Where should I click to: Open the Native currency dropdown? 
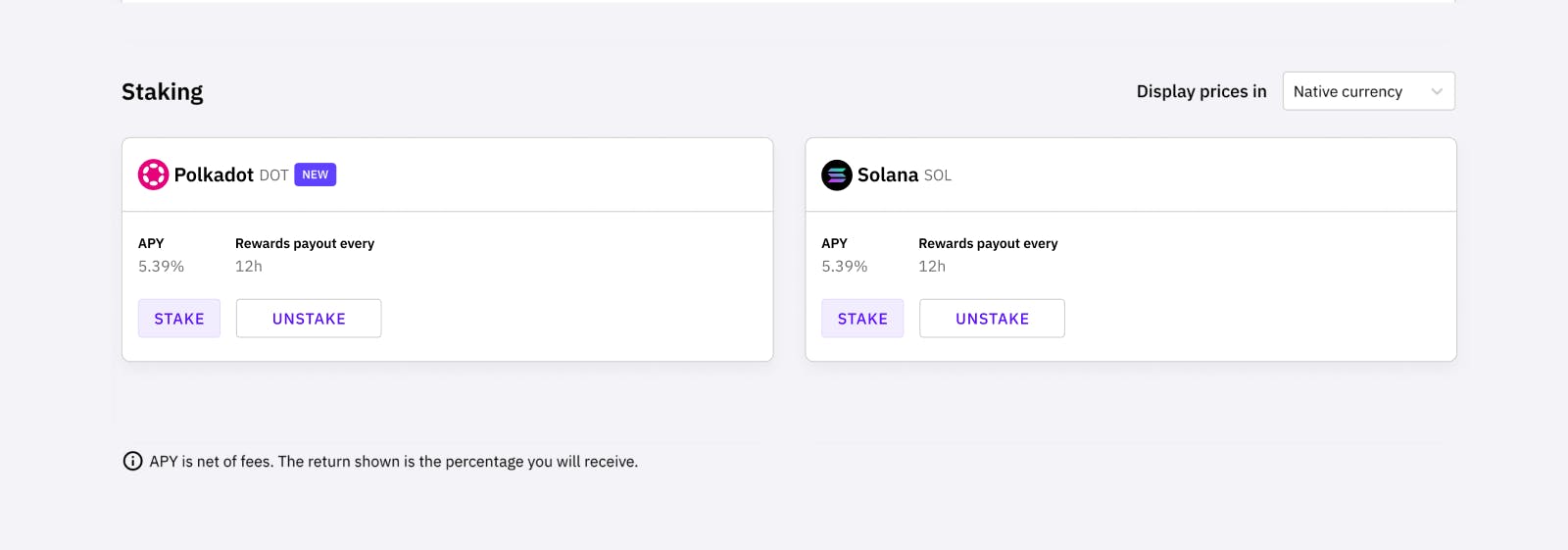pos(1367,91)
